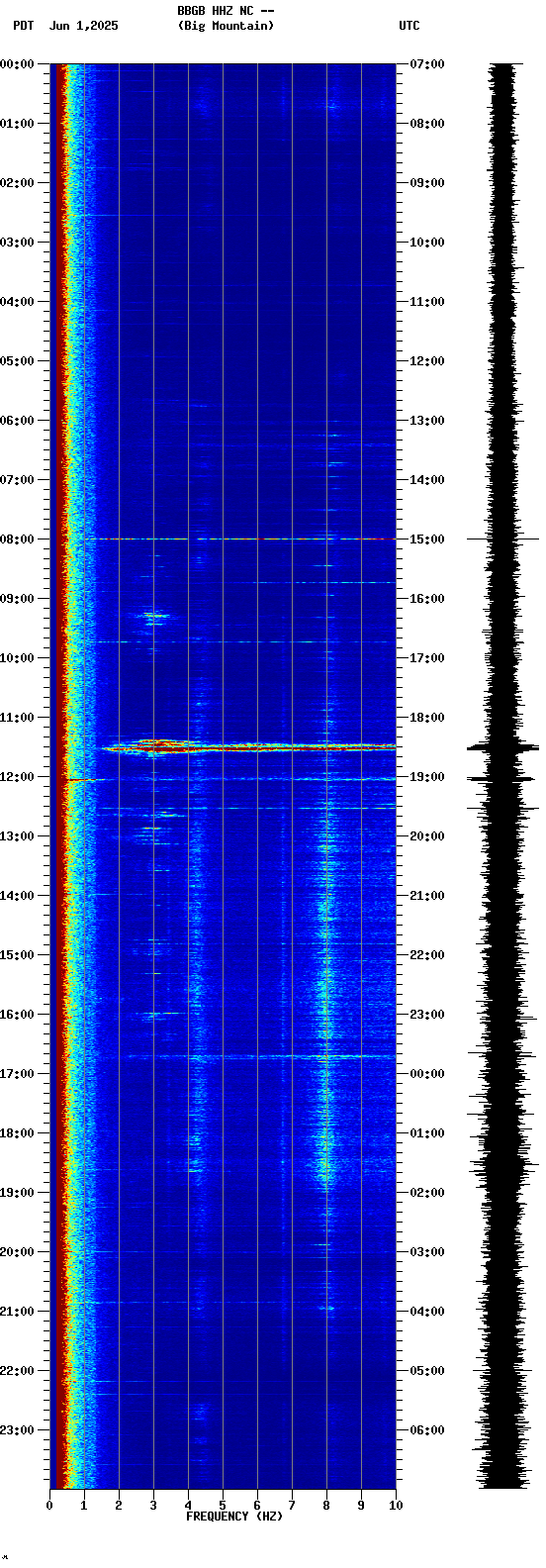Click the 03:00 label on UTC axis
Viewport: 546px width, 1568px height.
click(x=427, y=1252)
